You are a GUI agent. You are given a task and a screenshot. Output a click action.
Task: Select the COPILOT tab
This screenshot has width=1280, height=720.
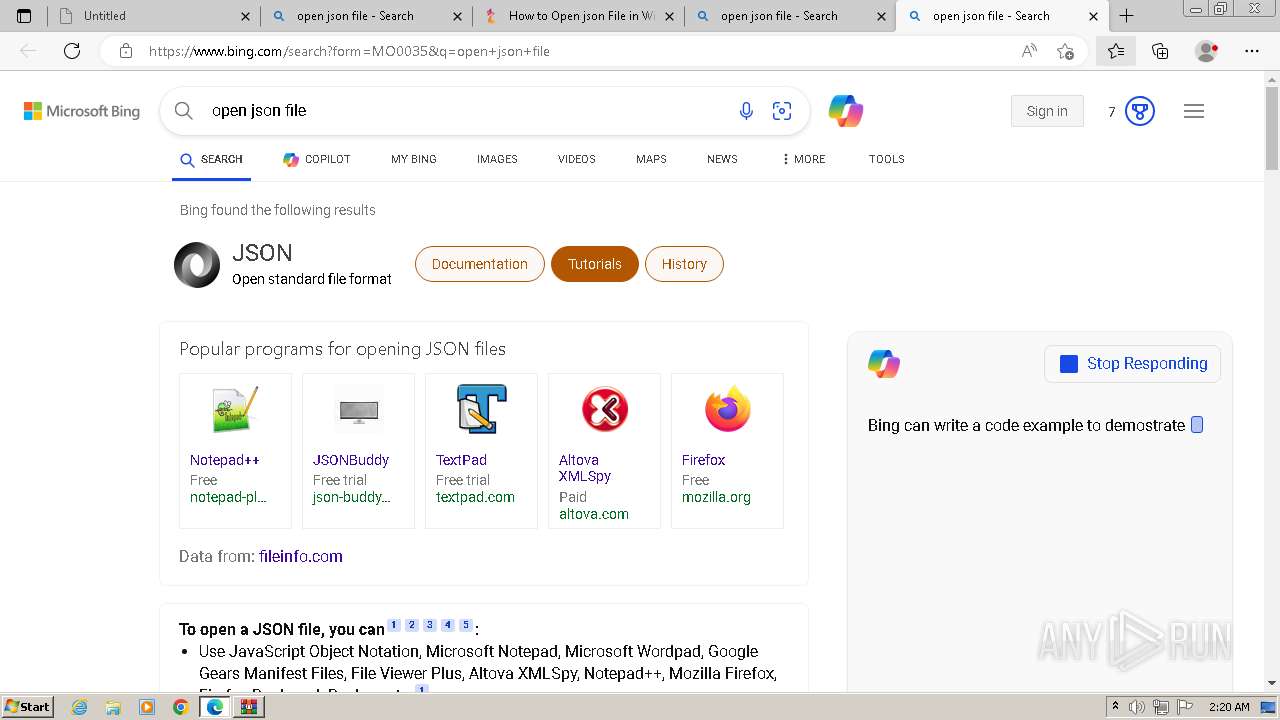(x=316, y=159)
